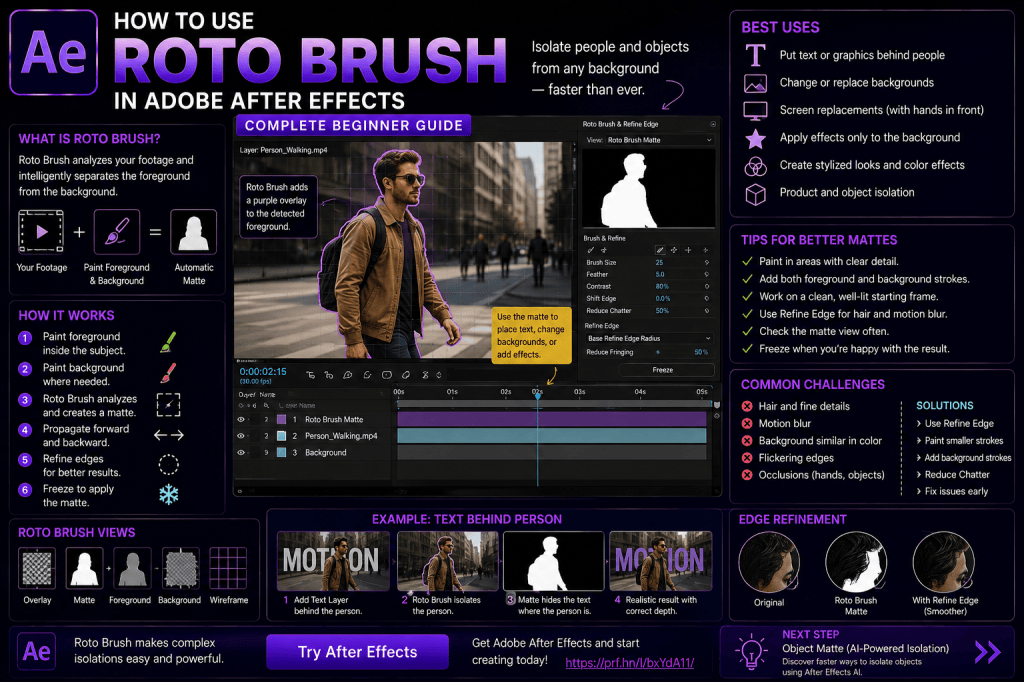The height and width of the screenshot is (682, 1024).
Task: Click the Wireframe view thumbnail
Action: pos(228,568)
